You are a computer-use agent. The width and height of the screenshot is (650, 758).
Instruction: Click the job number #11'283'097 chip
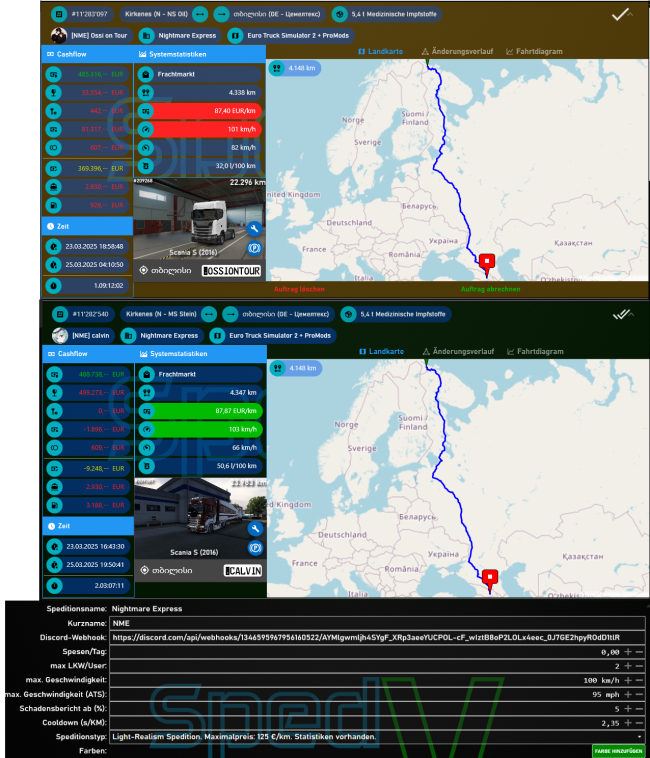point(82,14)
